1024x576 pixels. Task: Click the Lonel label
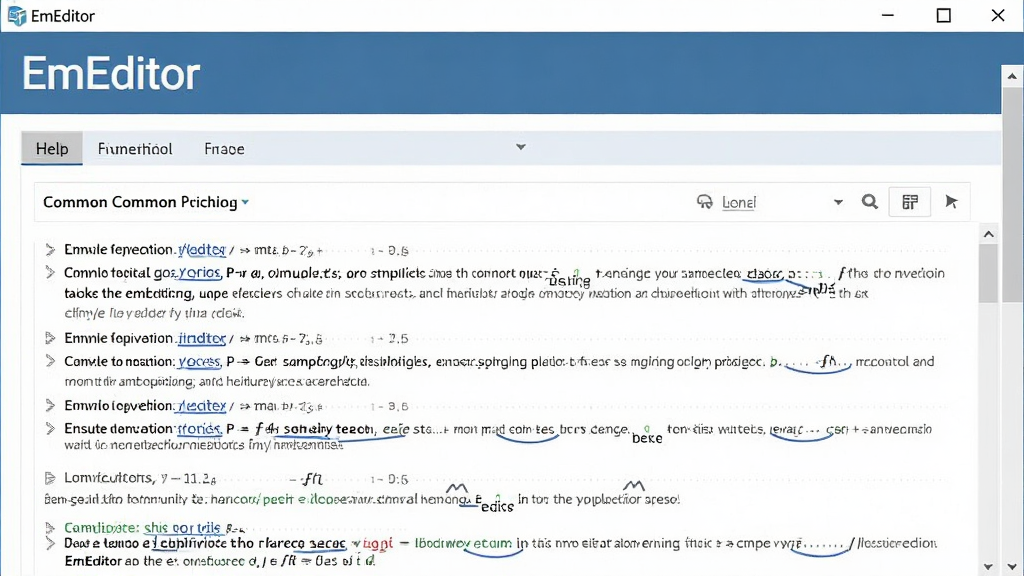[739, 202]
